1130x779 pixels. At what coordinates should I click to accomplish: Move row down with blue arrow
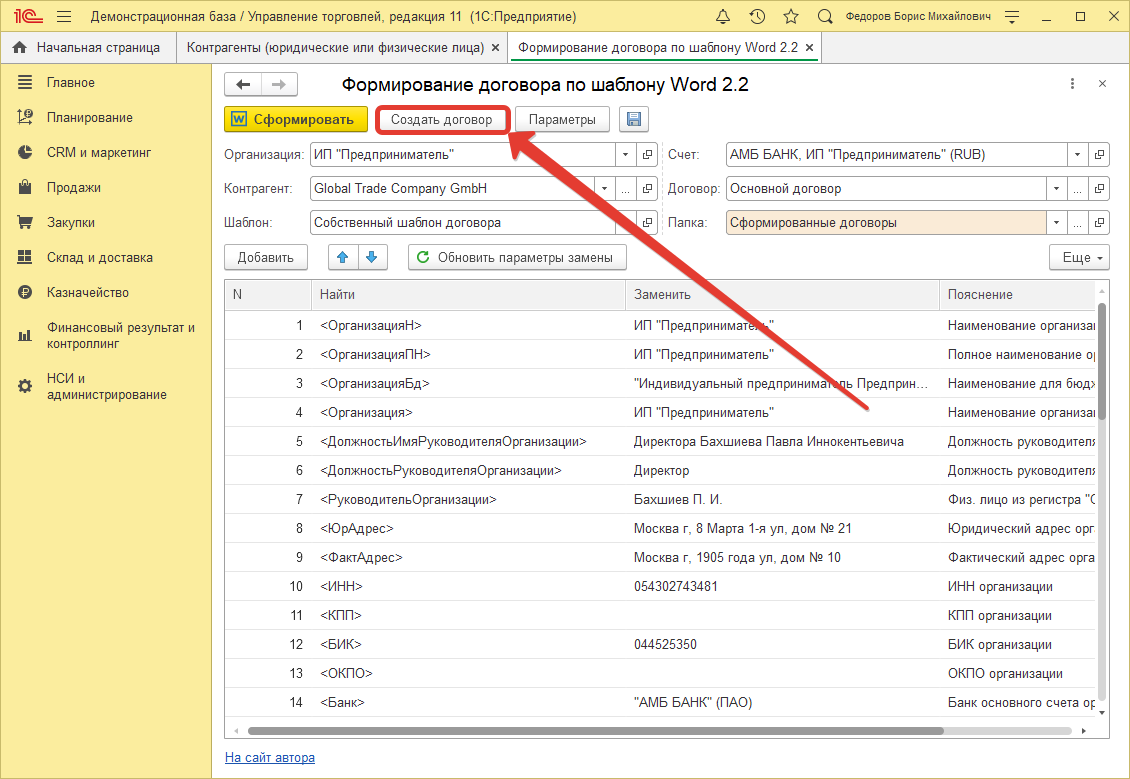pyautogui.click(x=372, y=257)
